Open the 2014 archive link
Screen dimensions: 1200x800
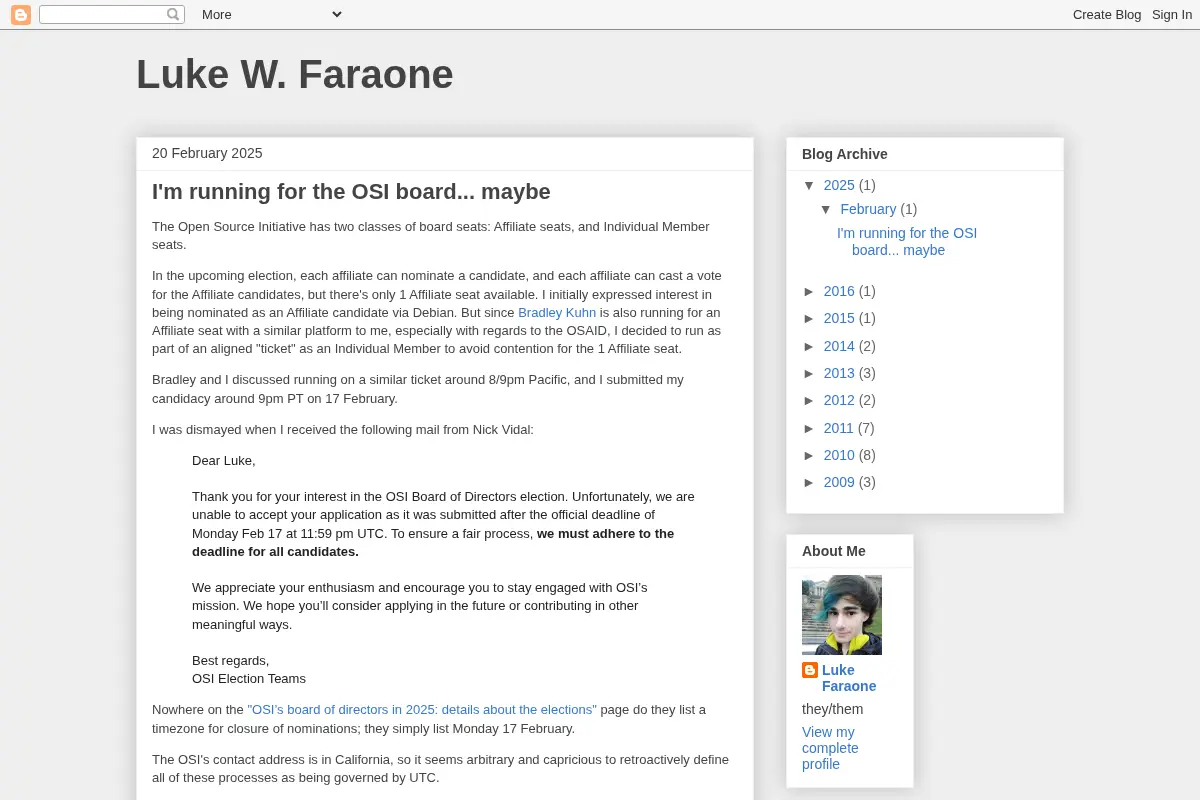839,346
